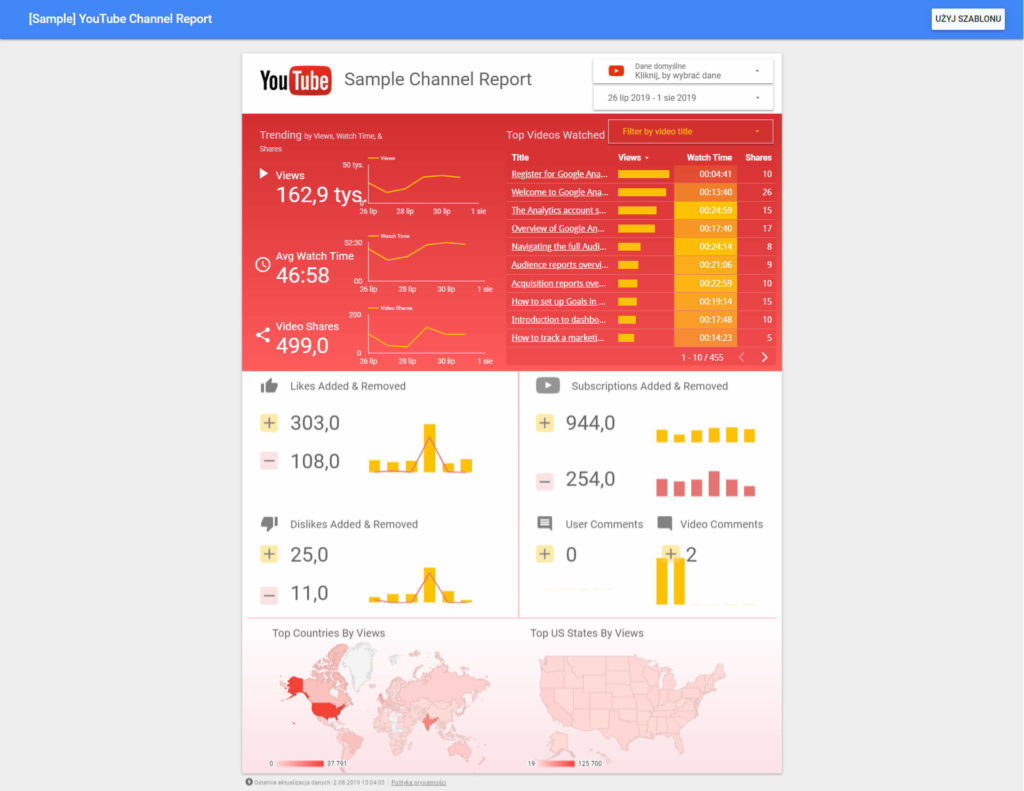
Task: Click the Avg Watch Time clock icon
Action: (x=263, y=265)
